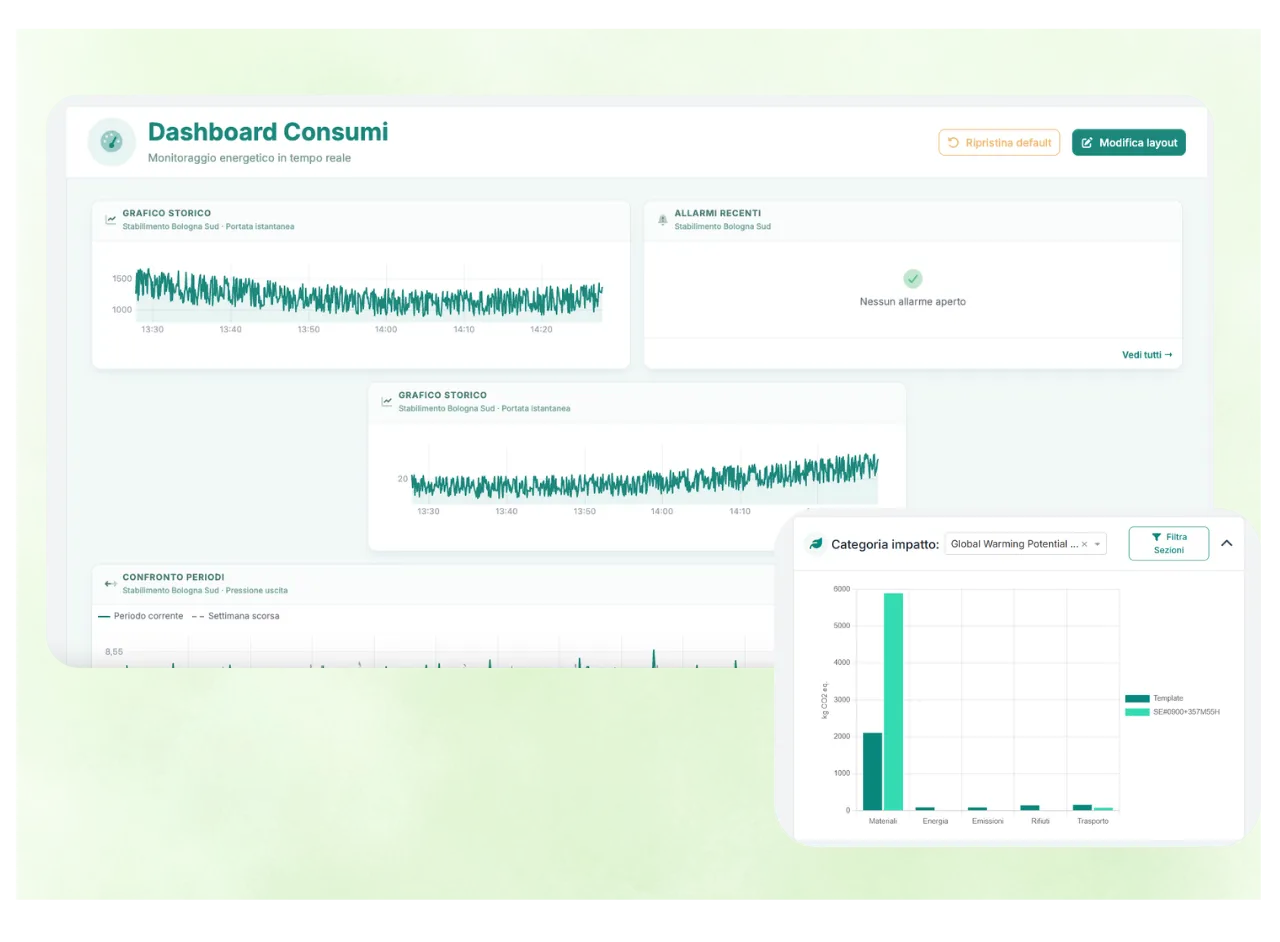
Task: Open the Global Warming Potential dropdown arrow
Action: point(1098,544)
